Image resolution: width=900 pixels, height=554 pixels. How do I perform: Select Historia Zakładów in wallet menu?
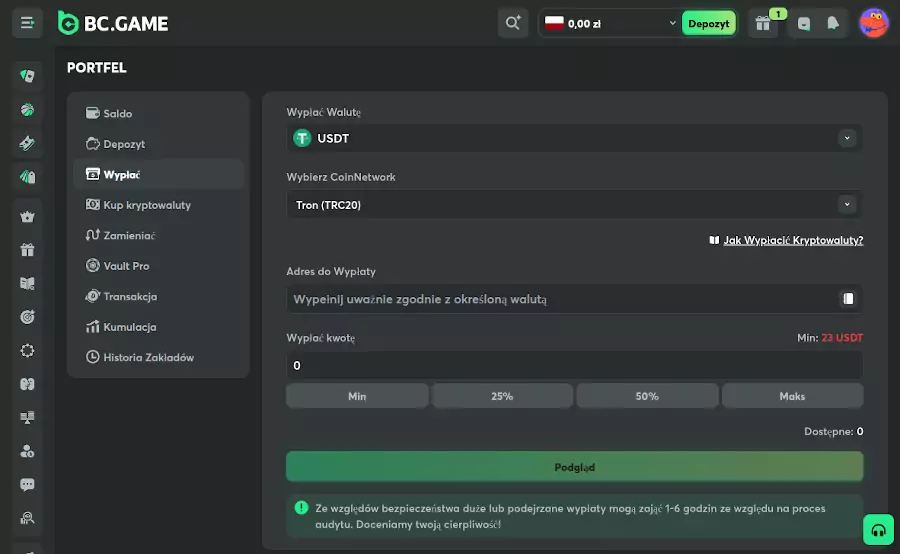tap(148, 357)
